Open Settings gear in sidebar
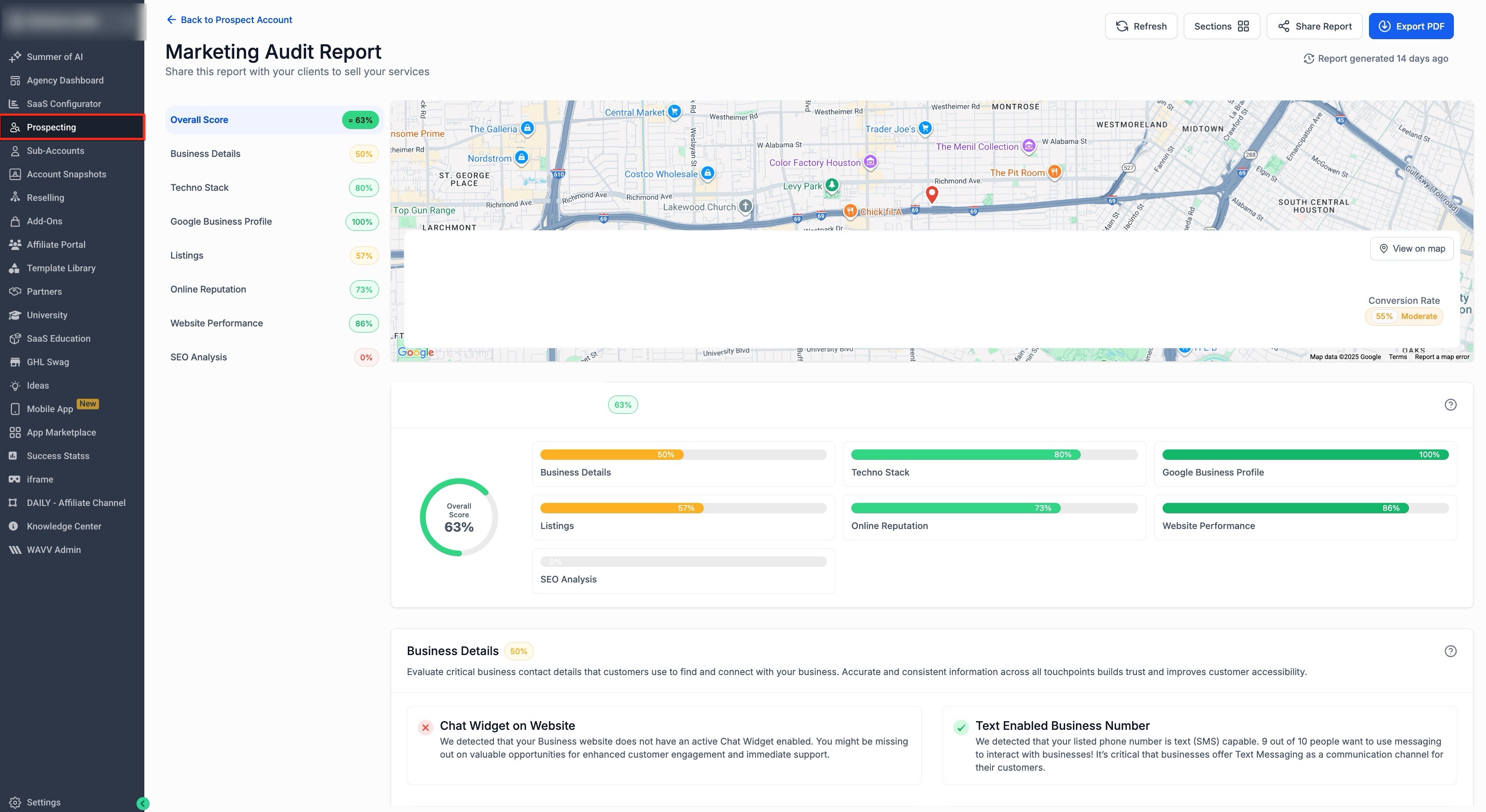The image size is (1486, 812). click(15, 802)
